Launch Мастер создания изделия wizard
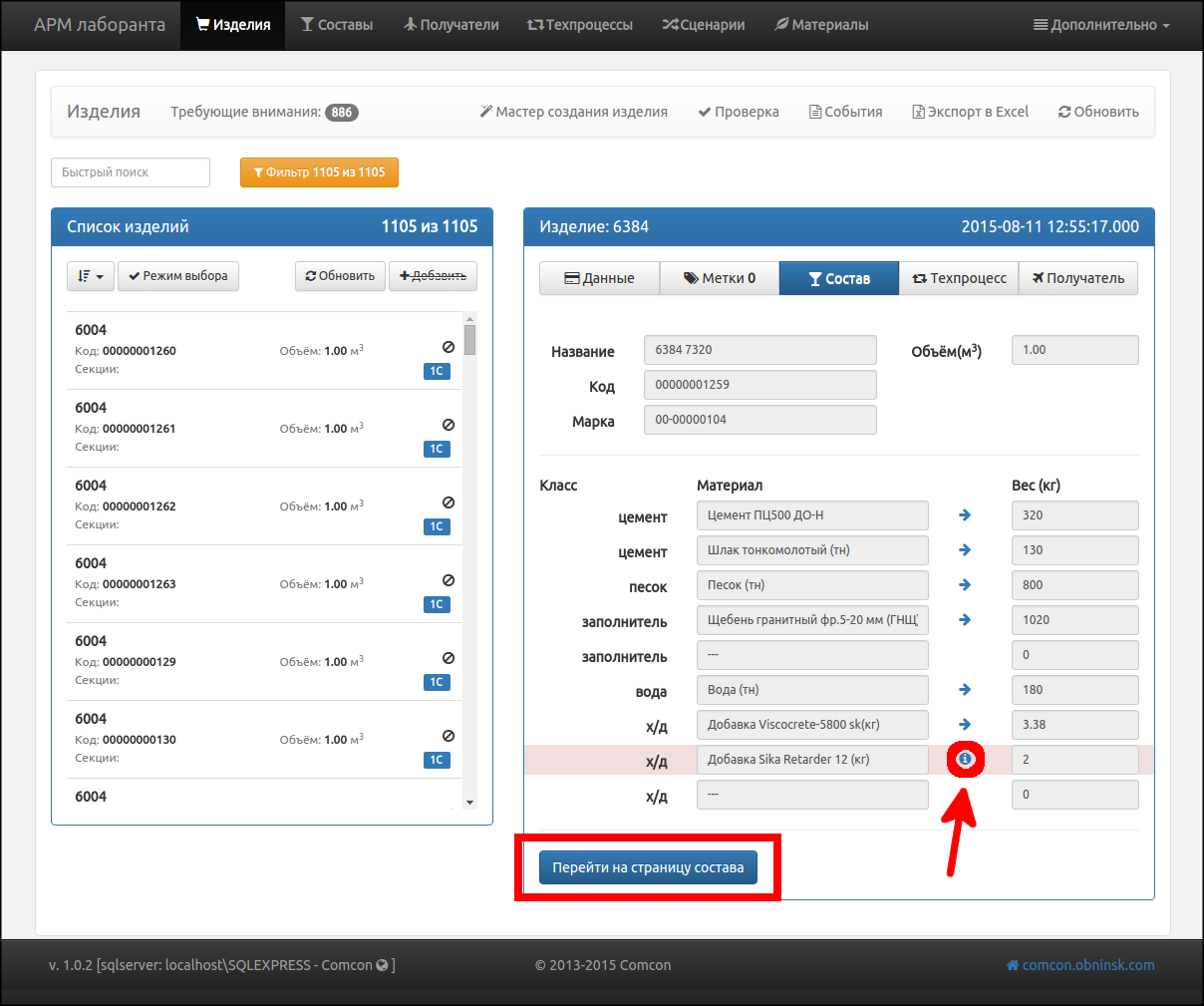 coord(574,112)
